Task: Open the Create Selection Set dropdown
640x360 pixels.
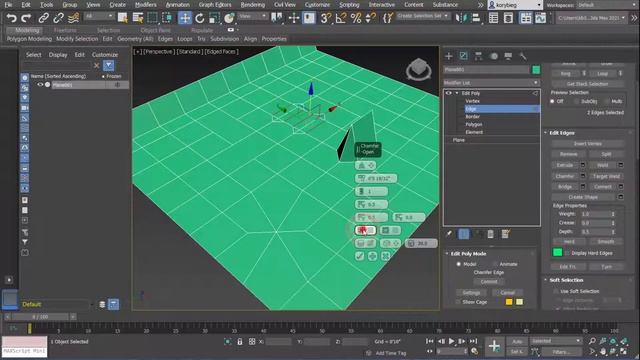Action: click(423, 16)
